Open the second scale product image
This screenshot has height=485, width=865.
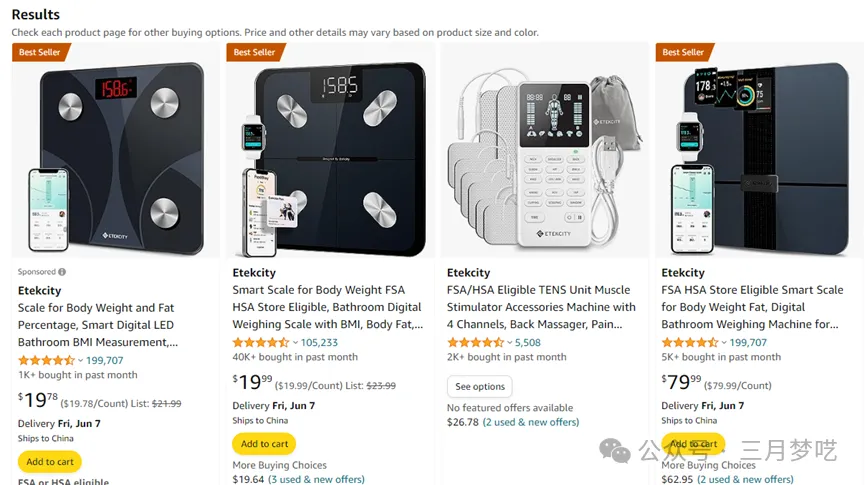[330, 150]
